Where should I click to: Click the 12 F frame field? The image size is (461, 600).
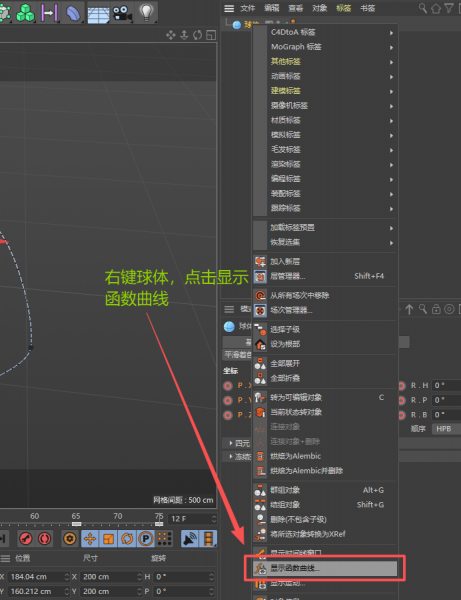pos(193,519)
